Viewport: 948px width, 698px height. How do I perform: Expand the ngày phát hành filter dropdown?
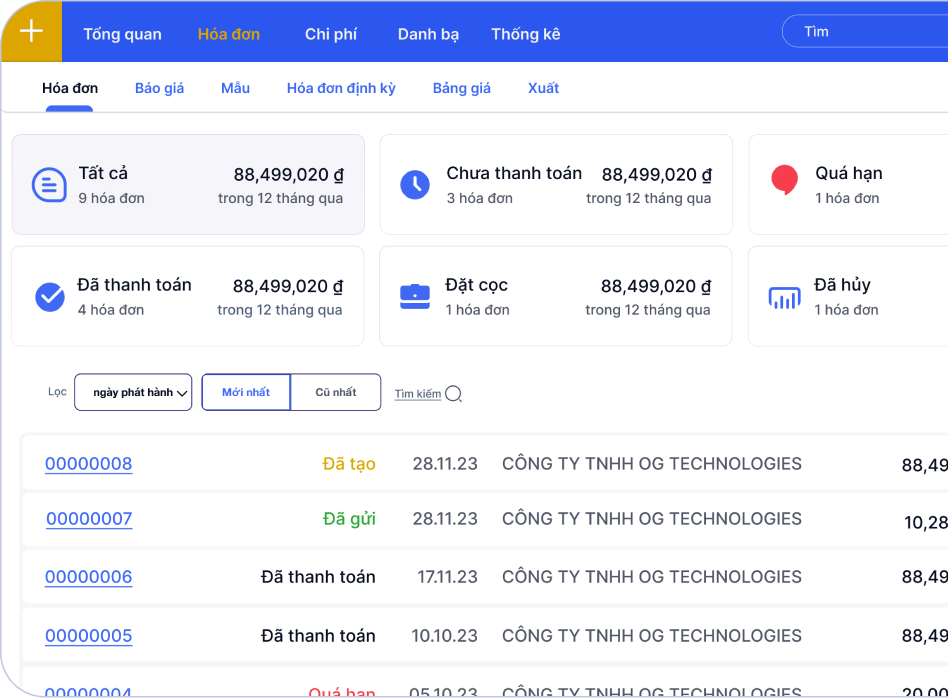[133, 392]
